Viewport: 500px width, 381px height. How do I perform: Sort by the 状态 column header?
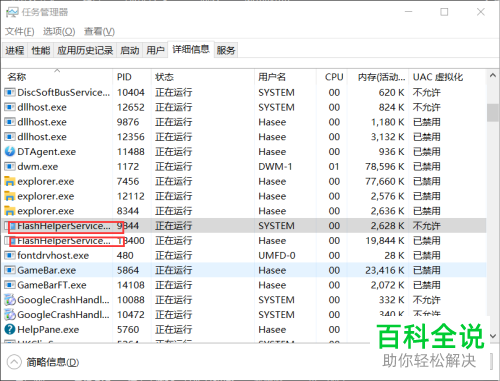[203, 77]
